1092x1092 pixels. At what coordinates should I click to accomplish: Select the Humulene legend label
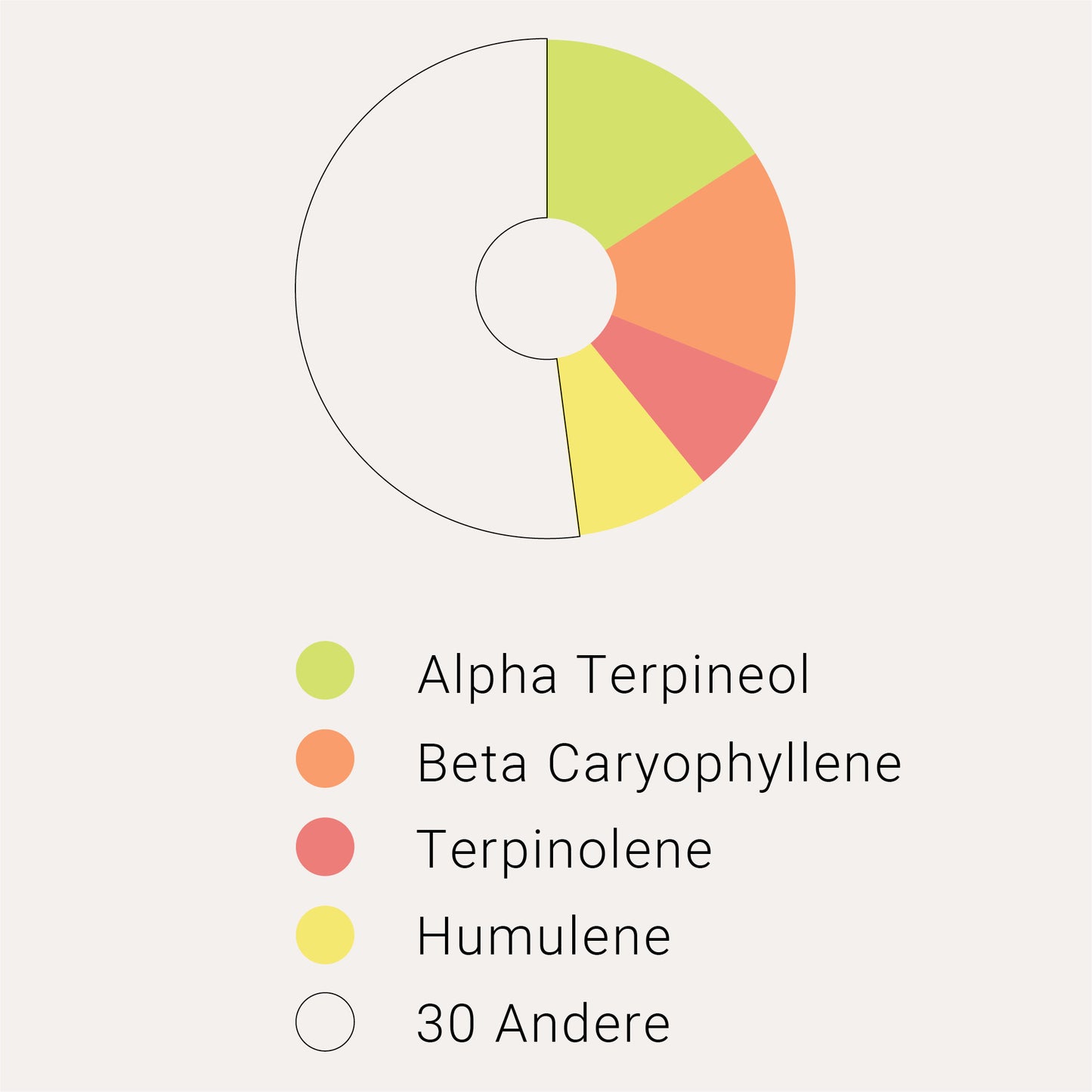coord(543,936)
